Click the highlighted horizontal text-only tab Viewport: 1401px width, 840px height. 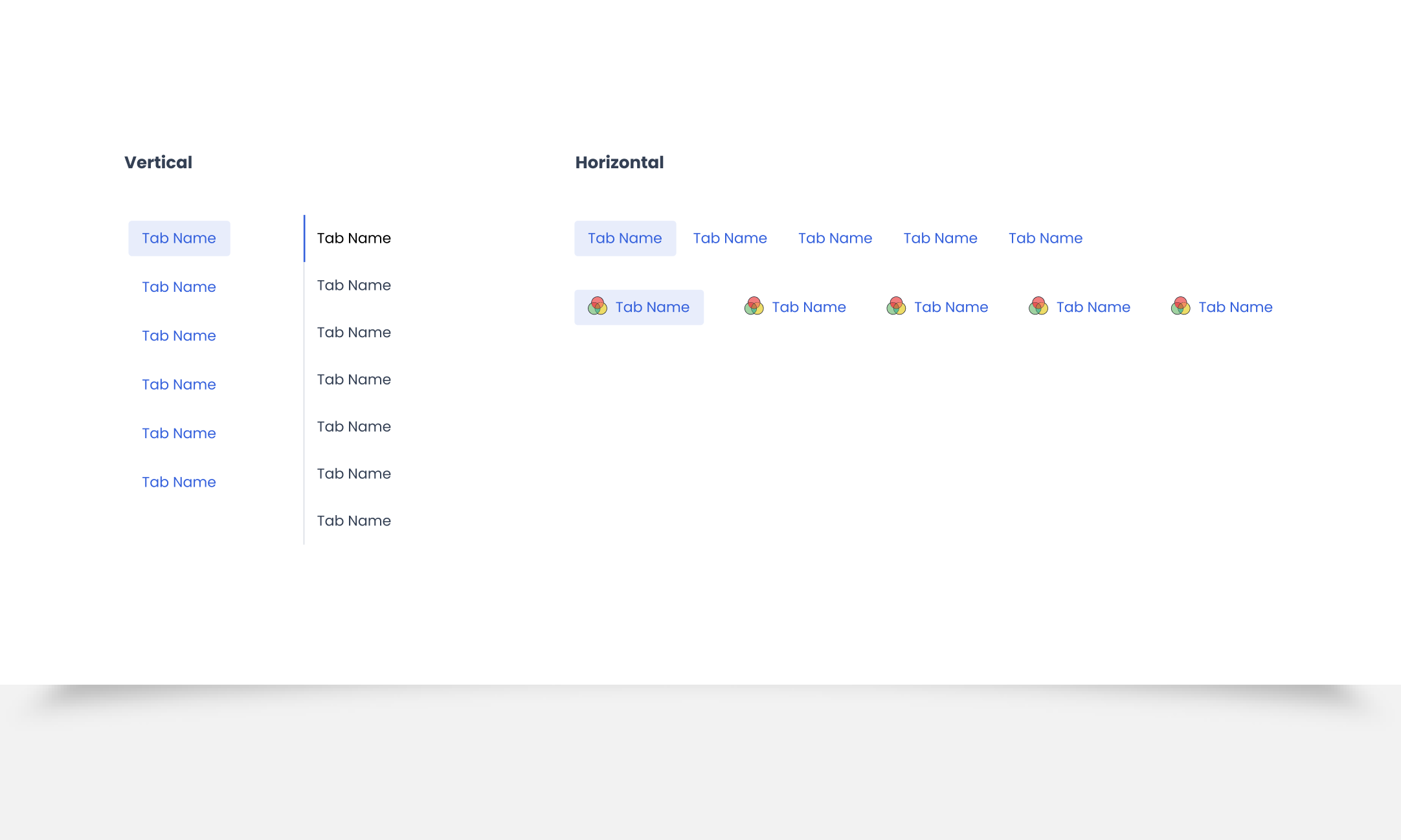[x=625, y=238]
